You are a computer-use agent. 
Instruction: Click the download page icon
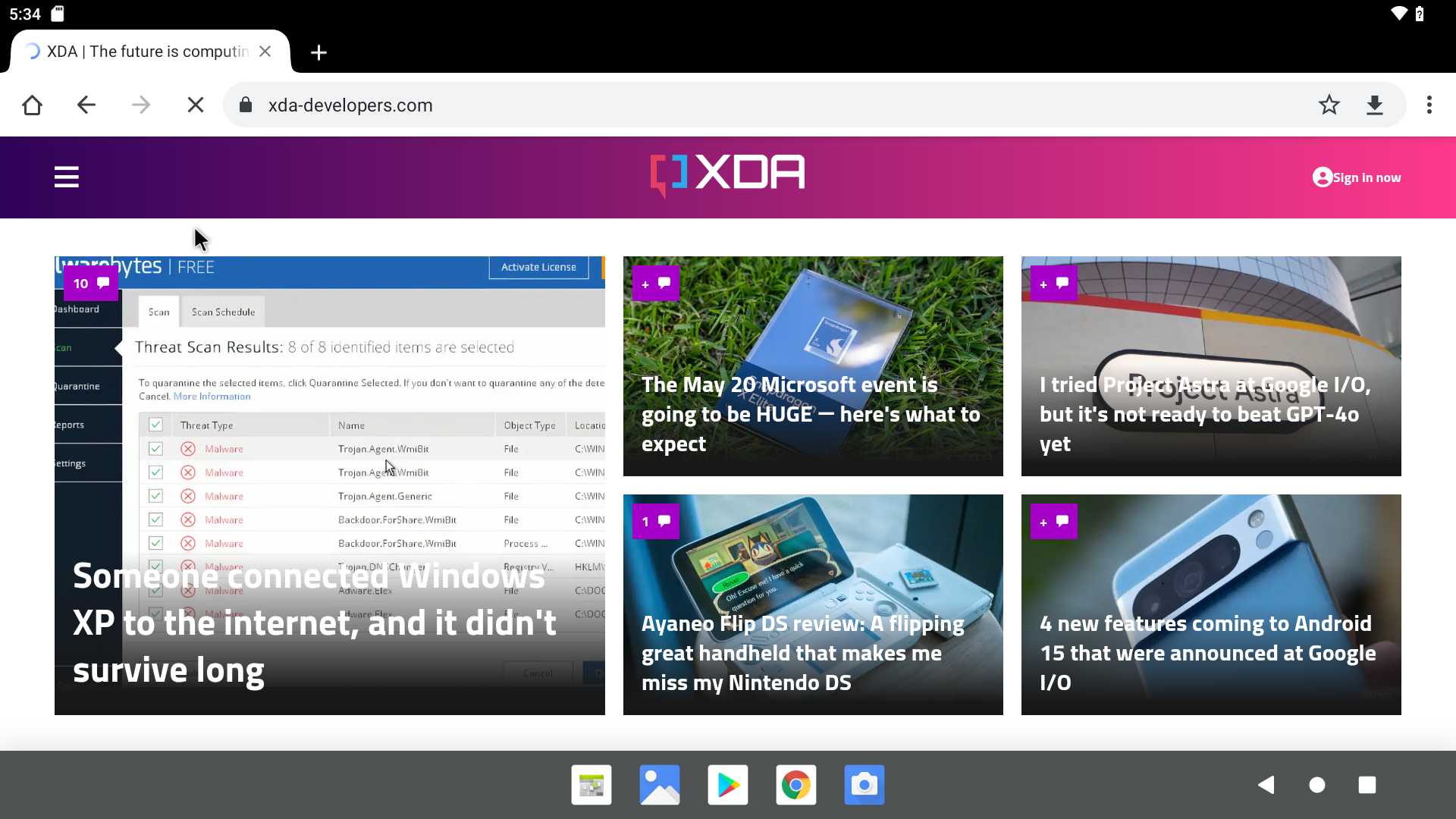1375,105
